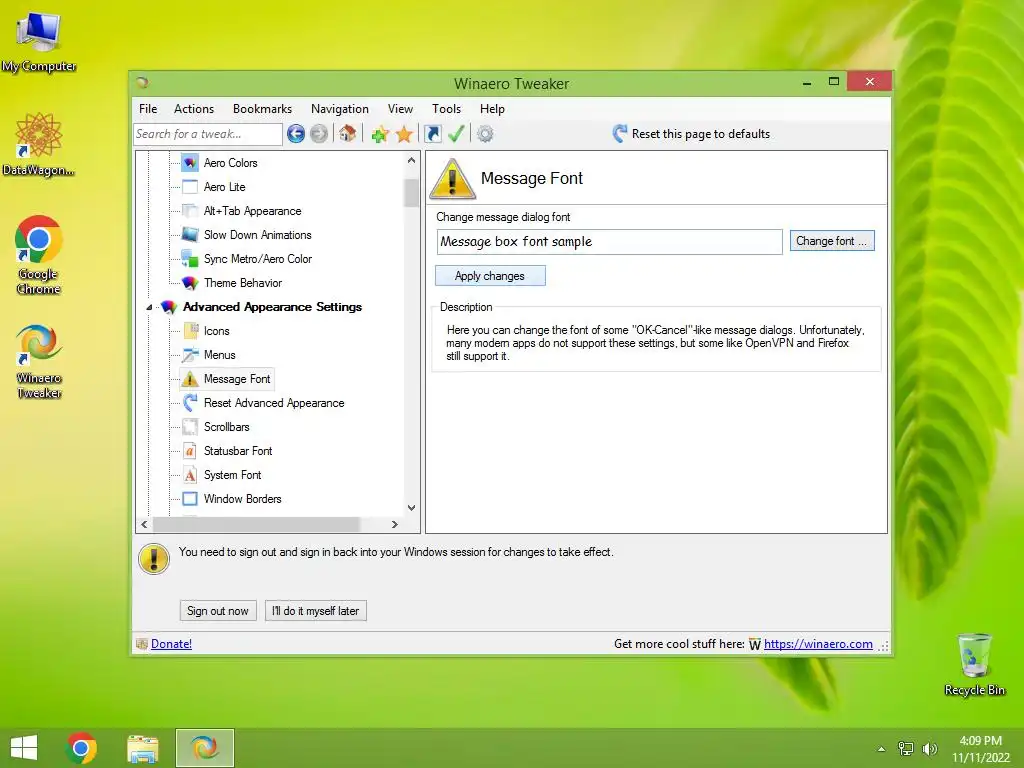Open DataWagon desktop shortcut
Viewport: 1024px width, 768px height.
(x=39, y=144)
